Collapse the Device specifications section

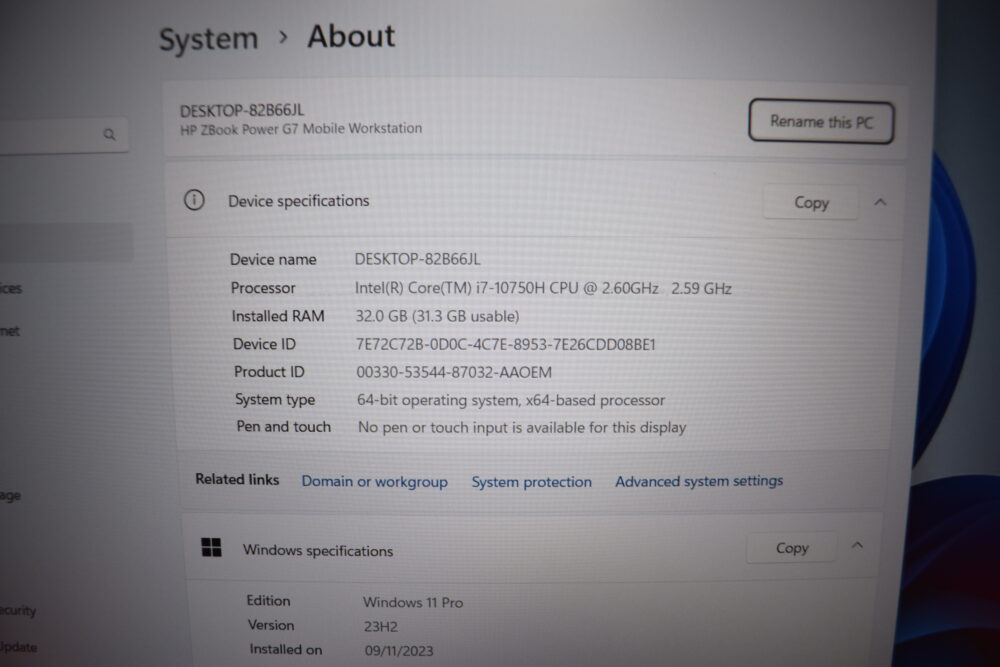pyautogui.click(x=880, y=202)
